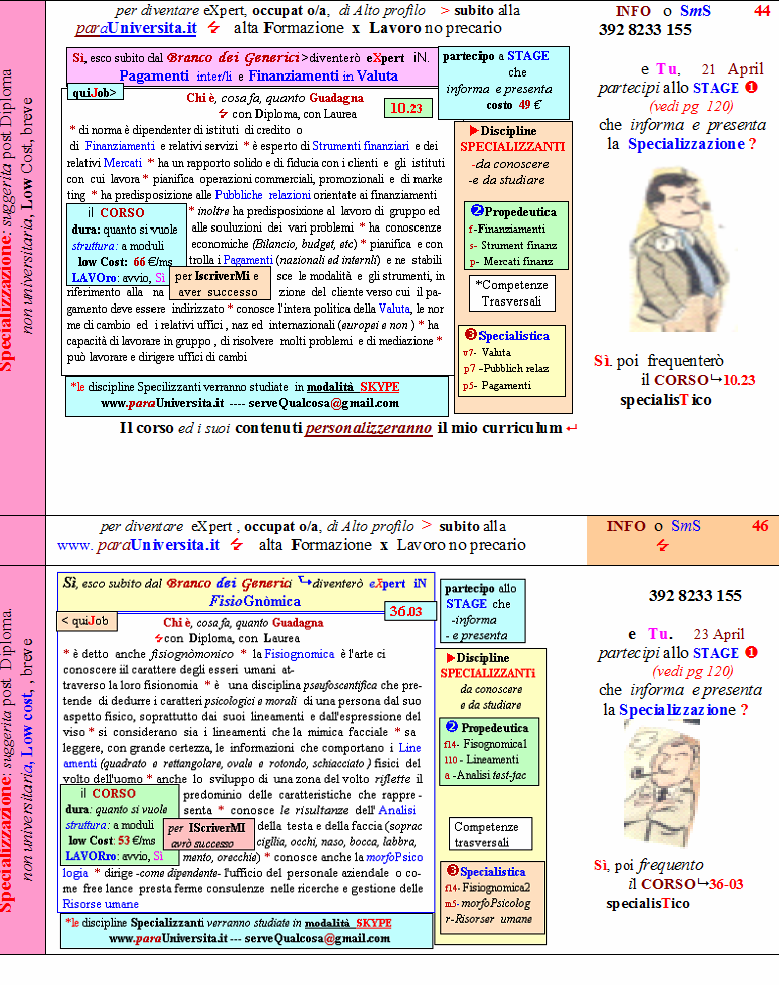Viewport: 779px width, 985px height.
Task: Click the 'm5- morfoPsicolog' item
Action: pyautogui.click(x=488, y=903)
